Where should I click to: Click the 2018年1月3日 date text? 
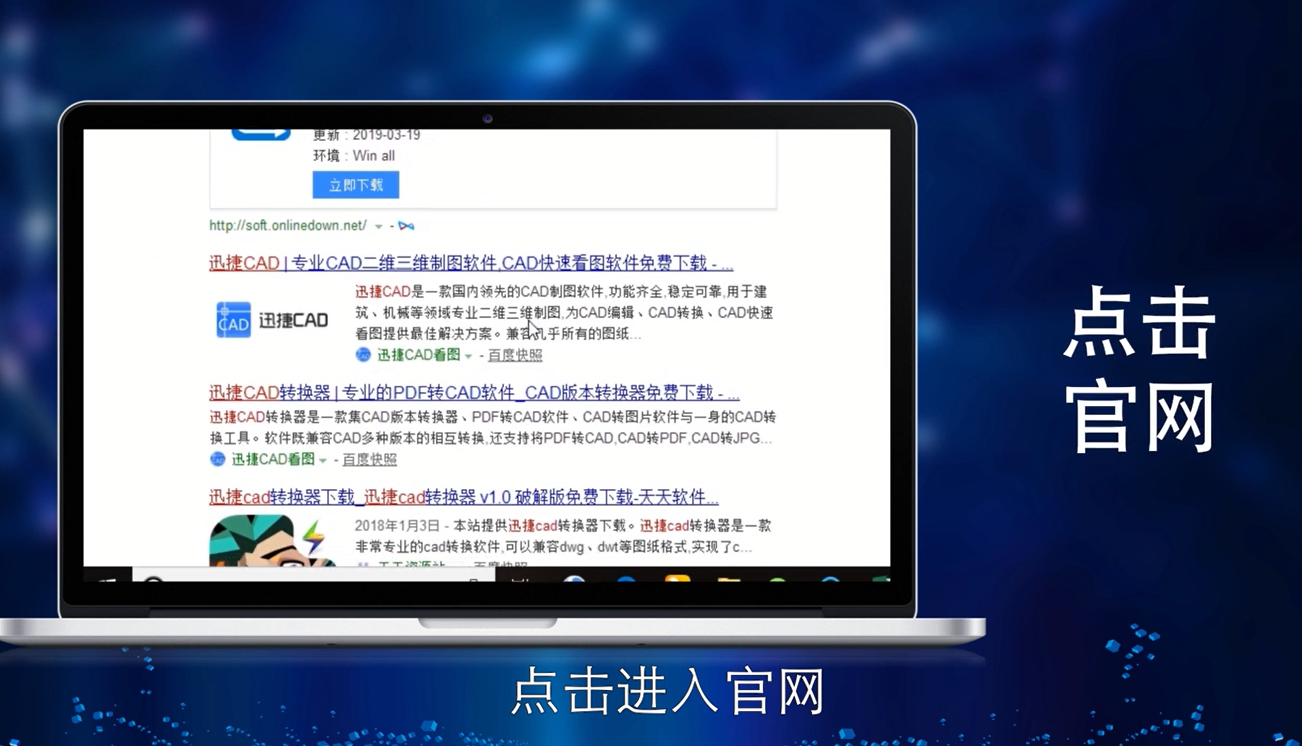coord(397,526)
